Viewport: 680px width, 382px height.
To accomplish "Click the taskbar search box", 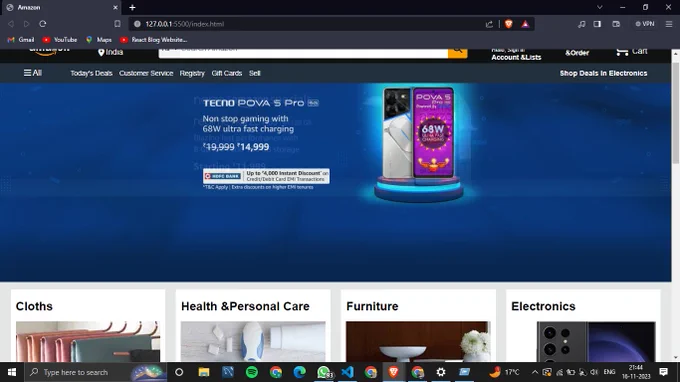I will coord(95,372).
